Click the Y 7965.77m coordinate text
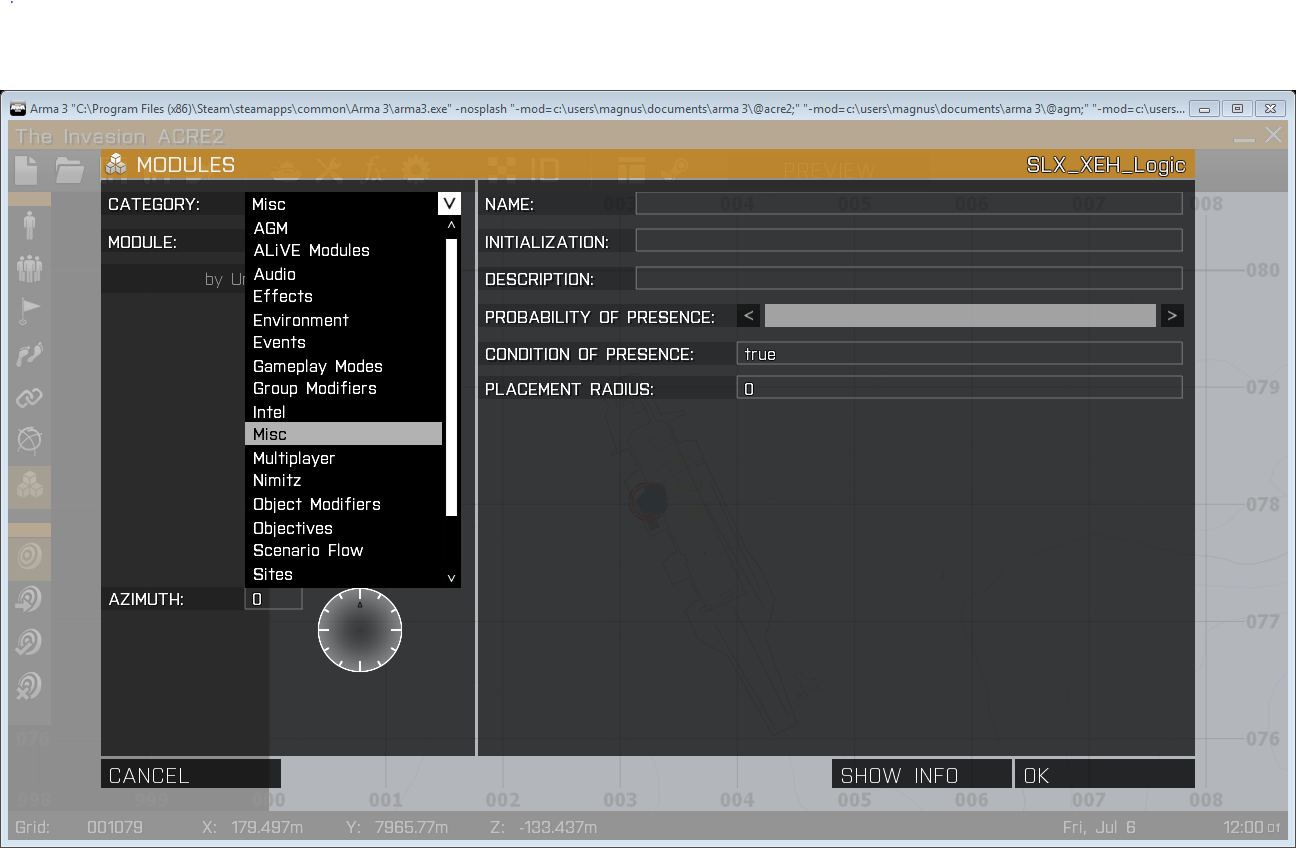This screenshot has width=1296, height=848. pyautogui.click(x=396, y=827)
